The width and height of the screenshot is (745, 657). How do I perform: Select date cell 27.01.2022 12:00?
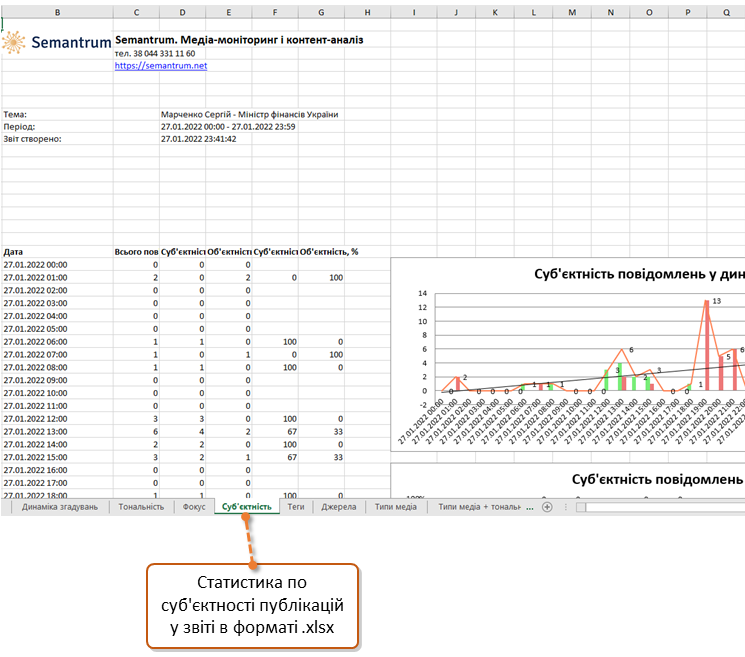point(57,419)
